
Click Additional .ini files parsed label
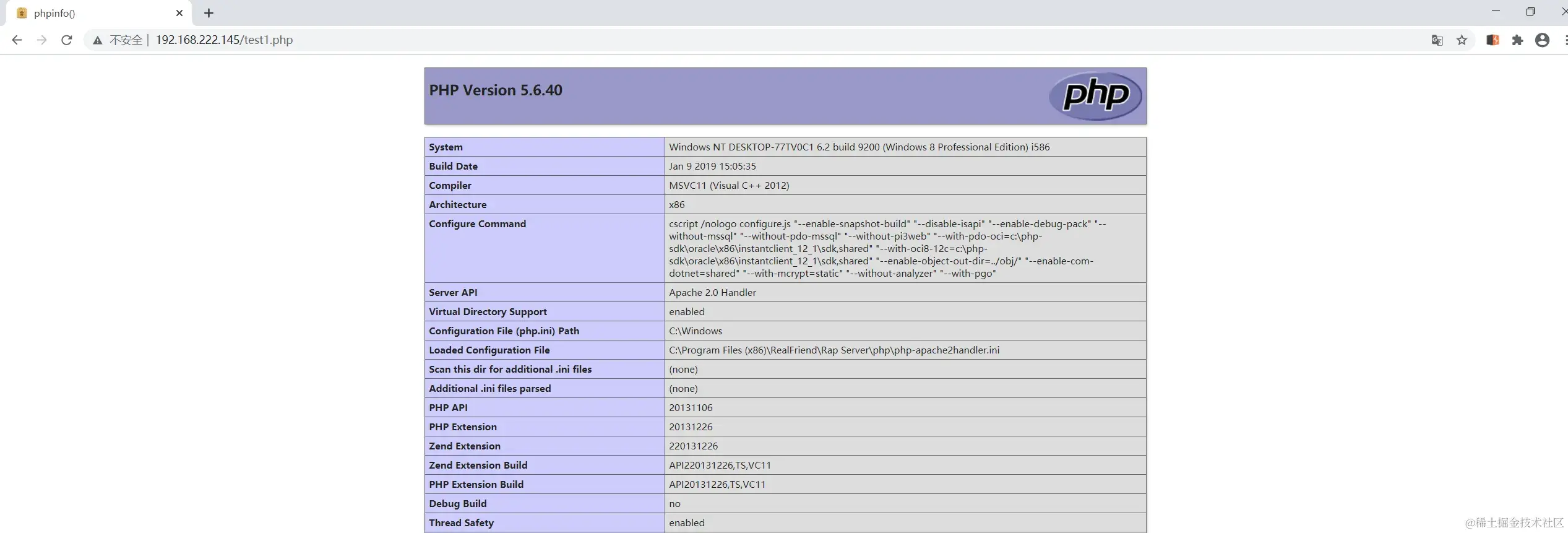point(489,389)
